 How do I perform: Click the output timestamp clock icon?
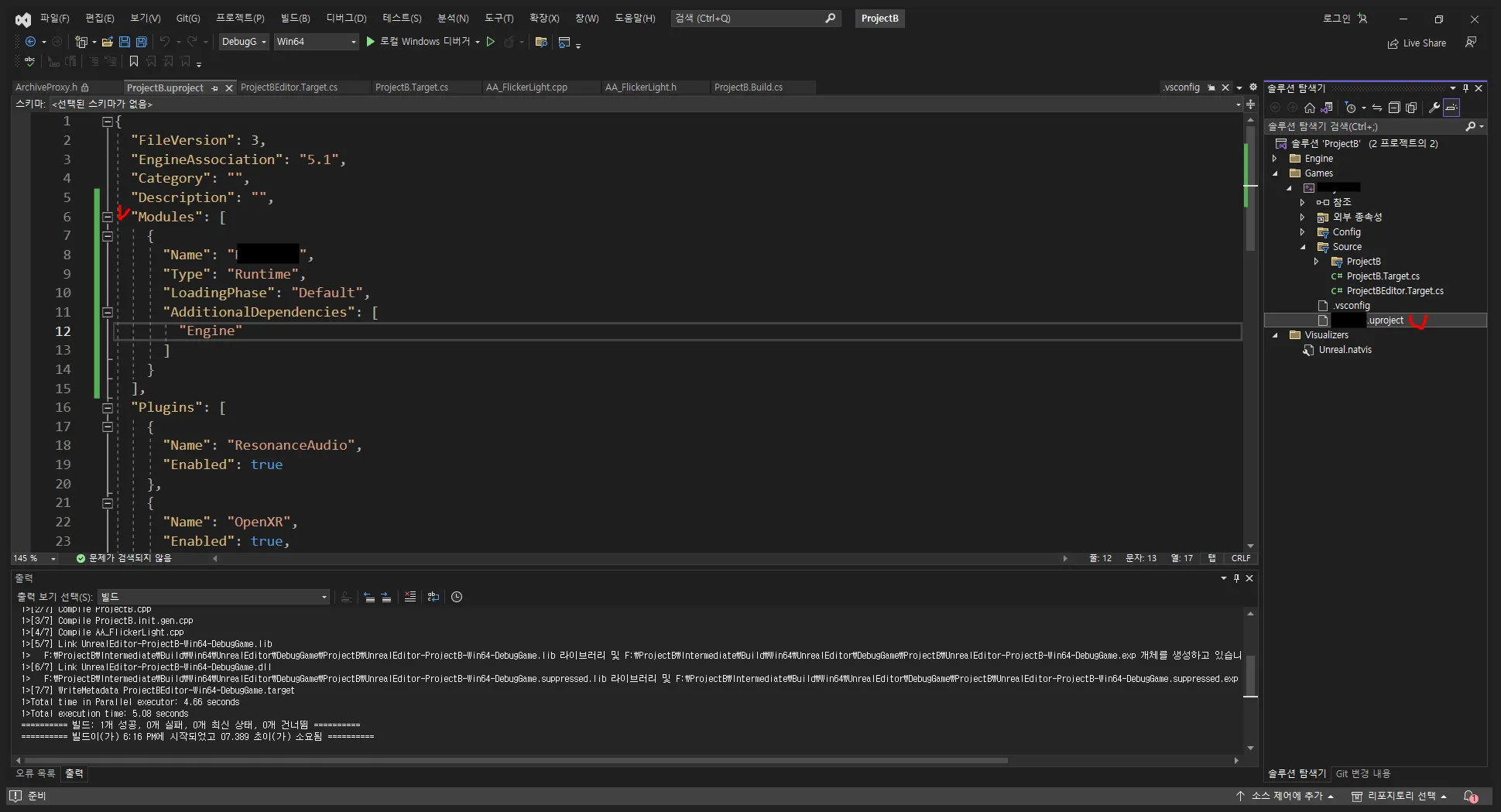(457, 597)
